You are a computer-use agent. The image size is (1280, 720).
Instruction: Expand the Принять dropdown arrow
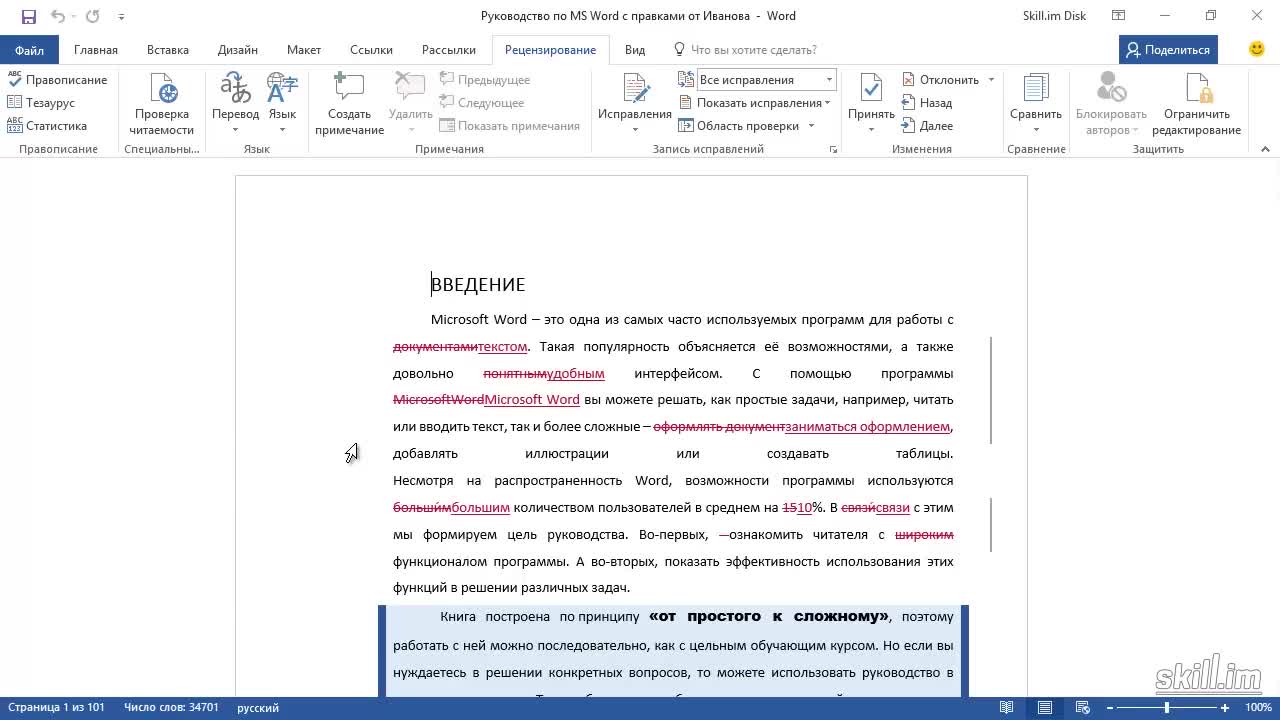pyautogui.click(x=871, y=129)
